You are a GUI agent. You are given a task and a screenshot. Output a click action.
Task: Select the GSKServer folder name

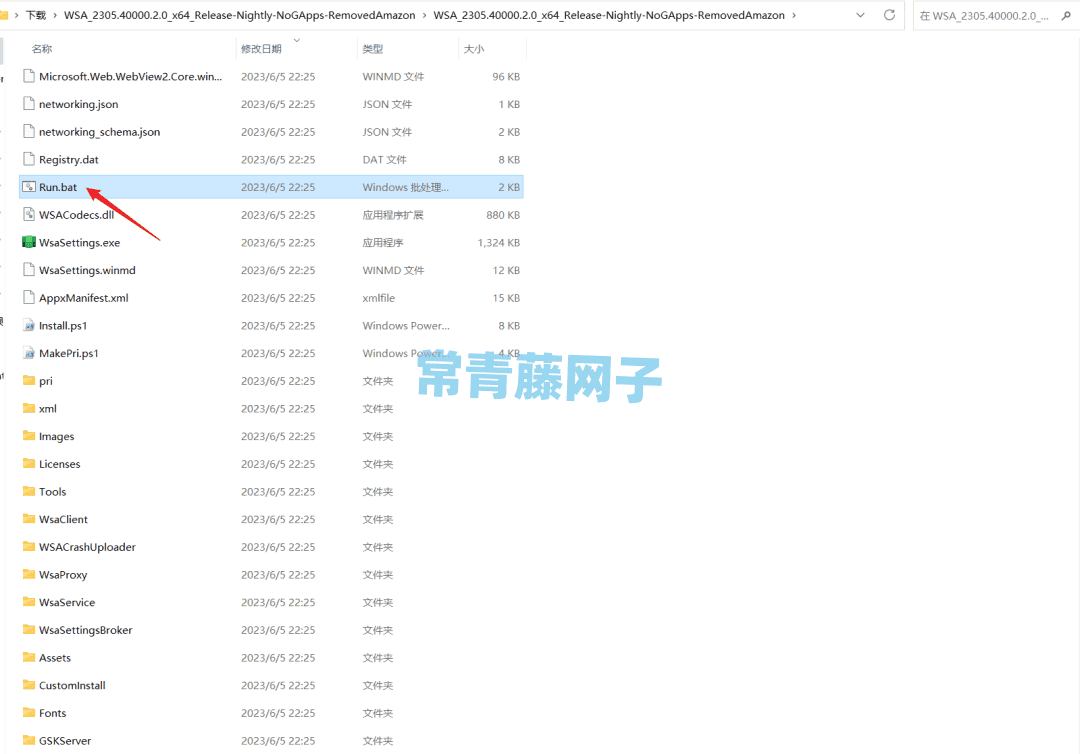coord(65,740)
